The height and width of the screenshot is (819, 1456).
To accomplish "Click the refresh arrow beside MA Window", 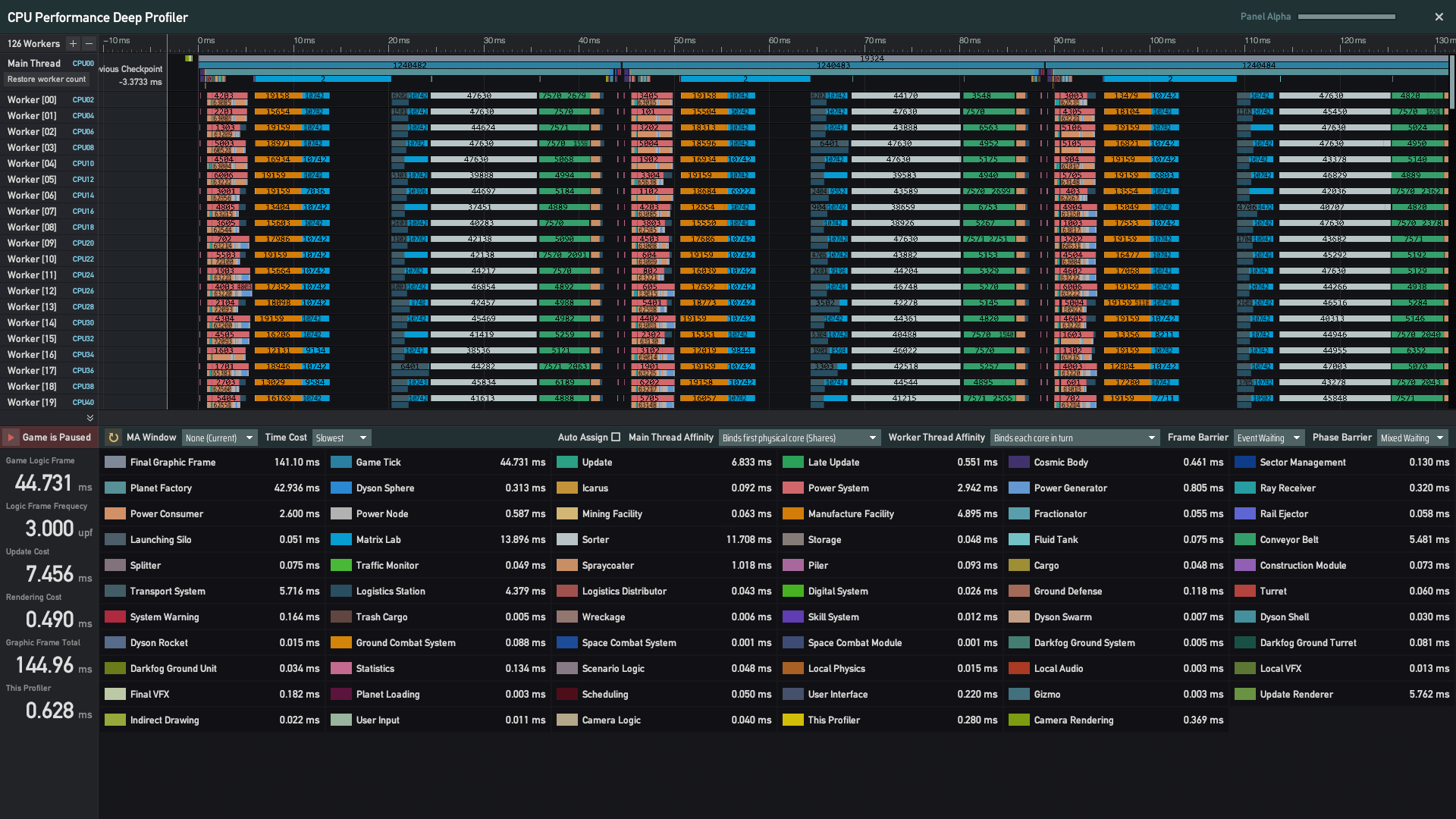I will click(x=113, y=438).
